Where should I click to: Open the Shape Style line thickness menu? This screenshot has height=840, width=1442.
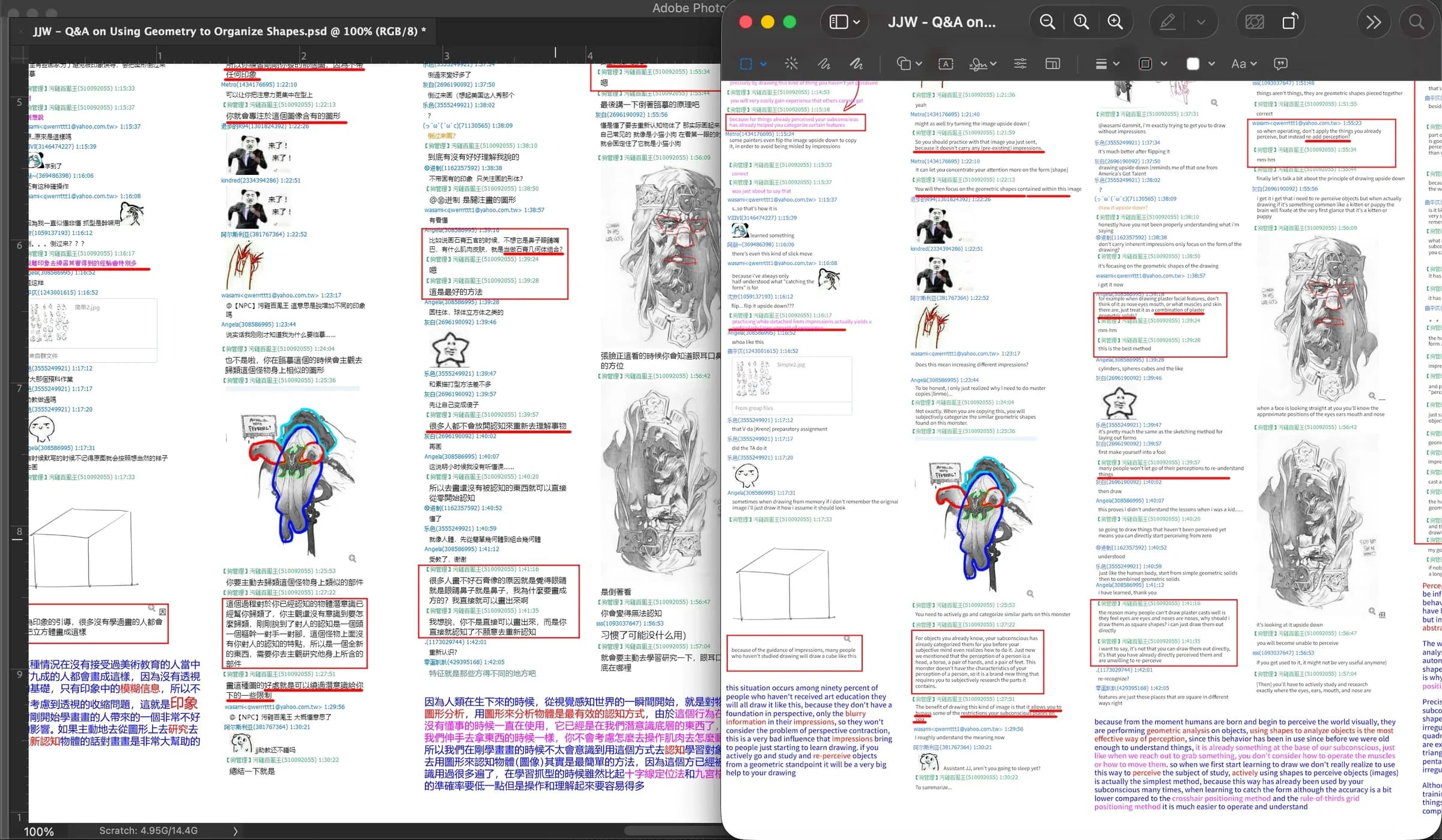[1107, 64]
